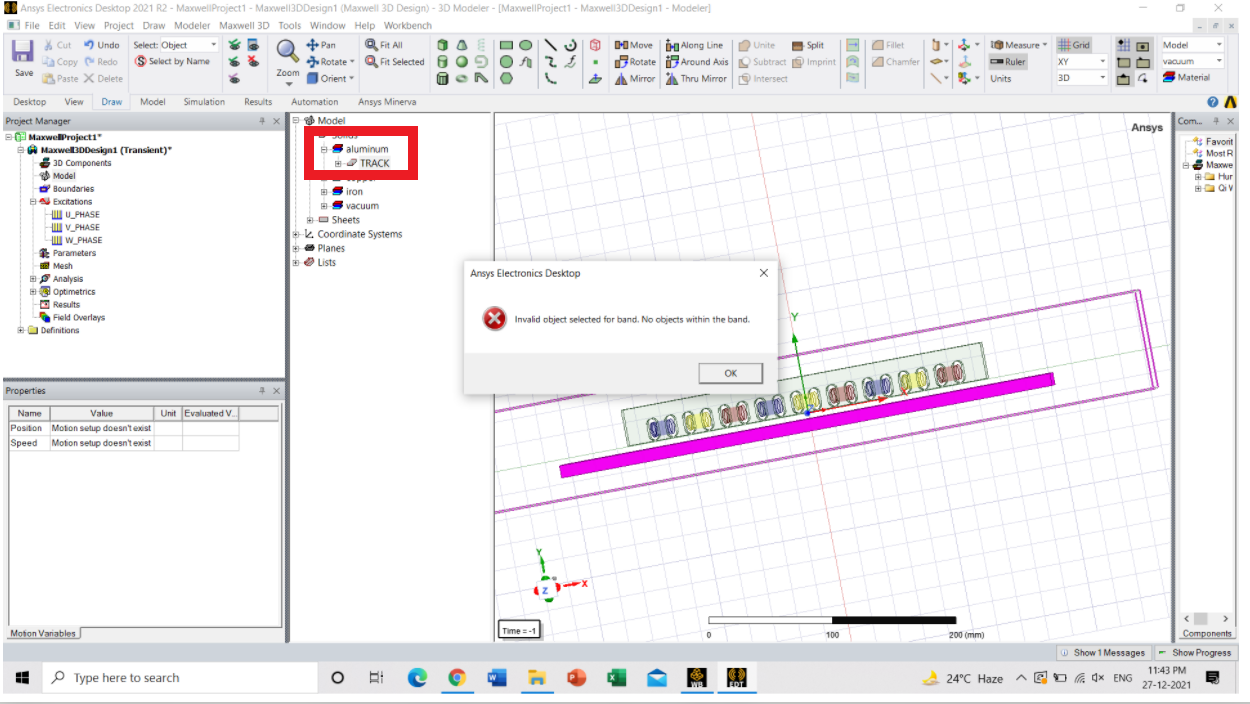Click OK in the error dialog
Image resolution: width=1250 pixels, height=704 pixels.
[x=730, y=373]
